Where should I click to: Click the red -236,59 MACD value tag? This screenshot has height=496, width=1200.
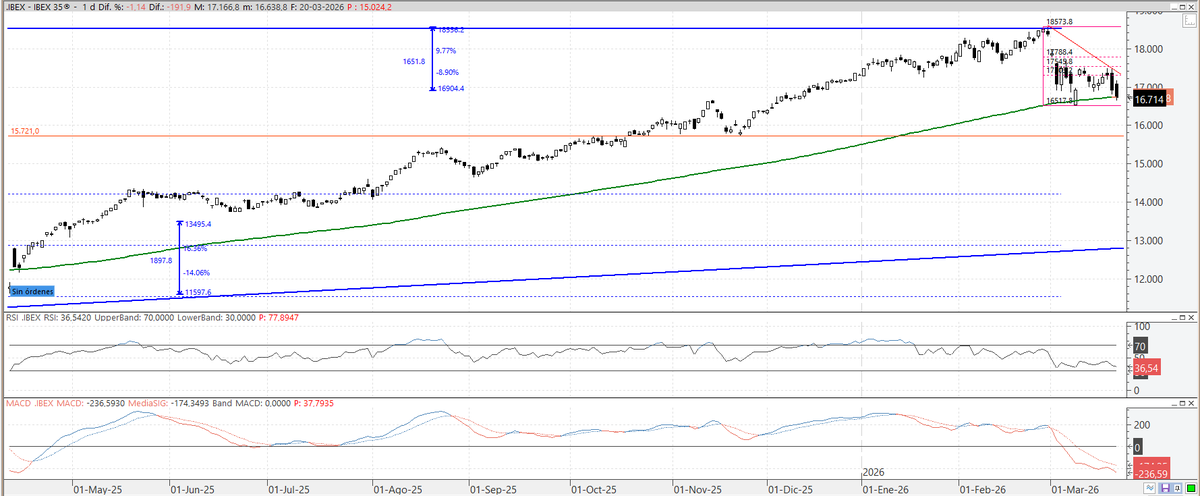click(x=1150, y=474)
